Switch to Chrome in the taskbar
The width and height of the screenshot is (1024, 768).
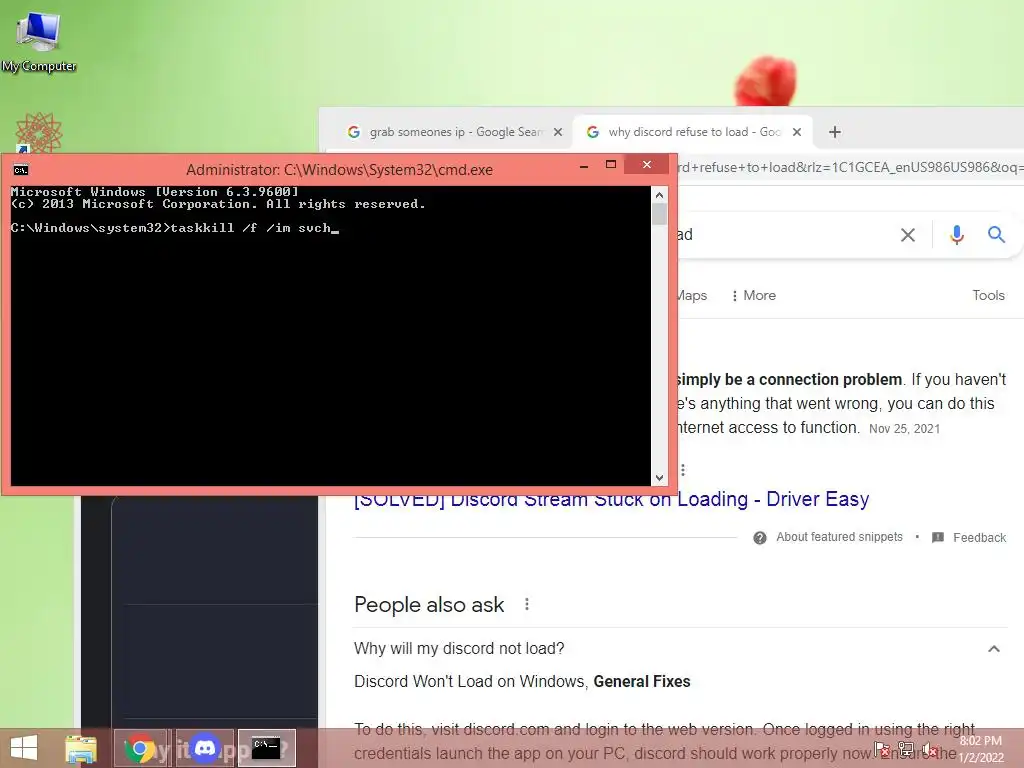tap(141, 748)
